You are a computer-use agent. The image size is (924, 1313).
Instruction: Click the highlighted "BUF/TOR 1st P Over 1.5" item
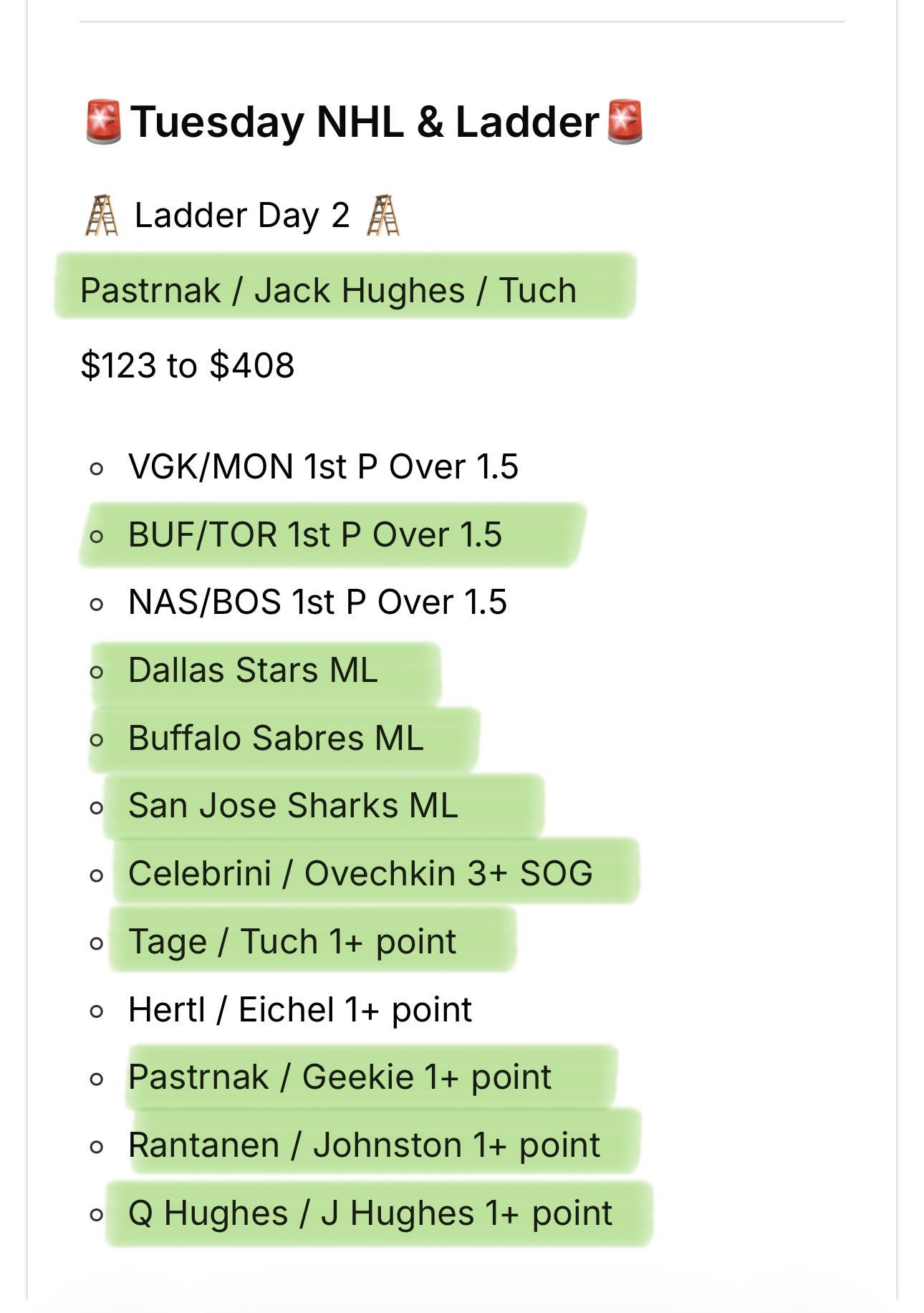pos(315,535)
